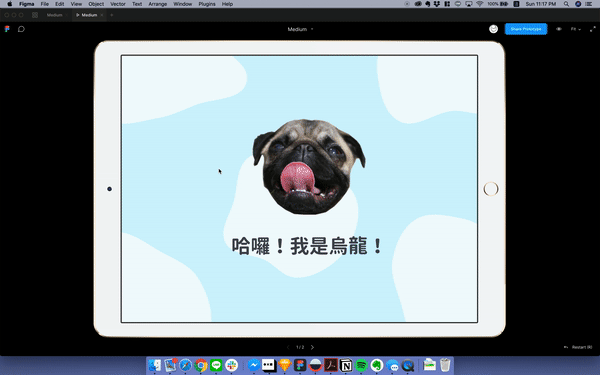The width and height of the screenshot is (600, 375).
Task: Open the Object menu
Action: pos(96,4)
